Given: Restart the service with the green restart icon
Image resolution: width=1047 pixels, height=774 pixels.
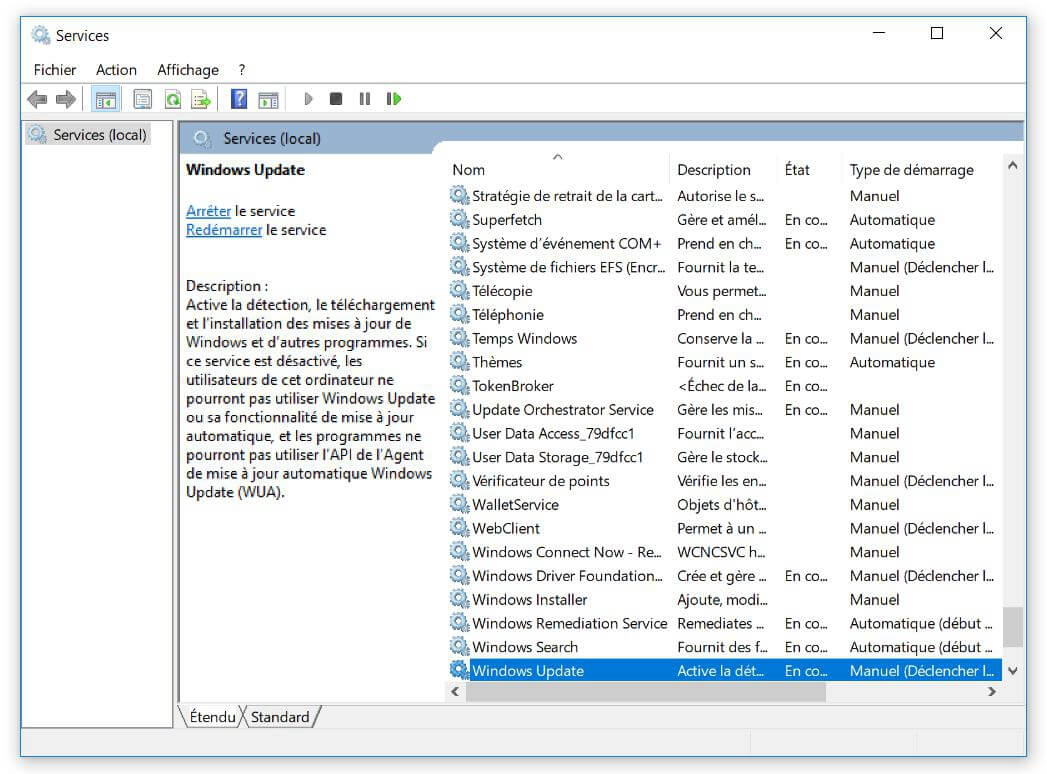Looking at the screenshot, I should point(394,99).
